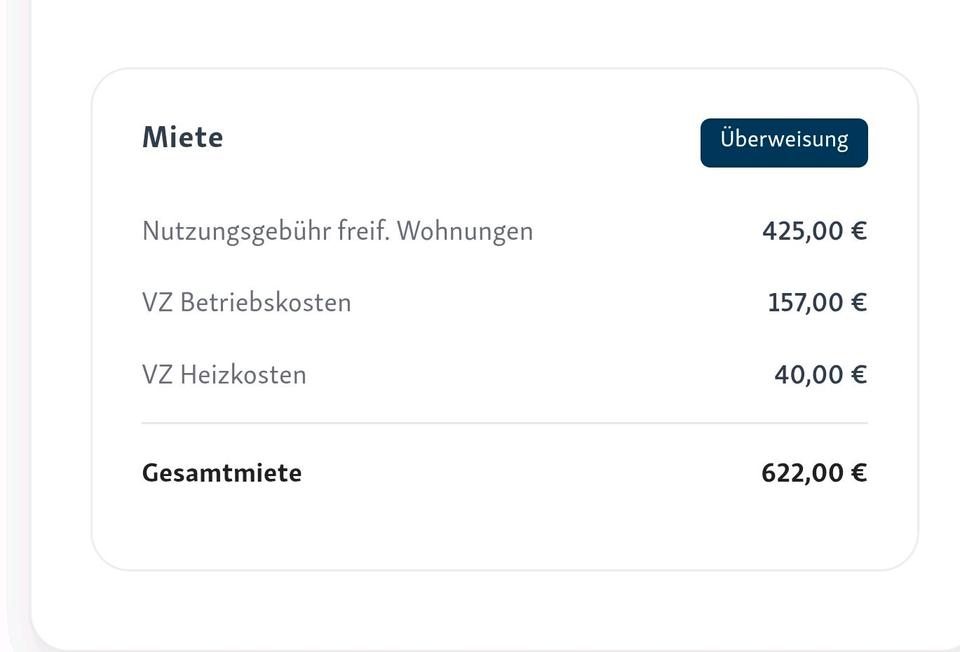Click the bold Gesamtmiete label
960x652 pixels.
pyautogui.click(x=221, y=473)
